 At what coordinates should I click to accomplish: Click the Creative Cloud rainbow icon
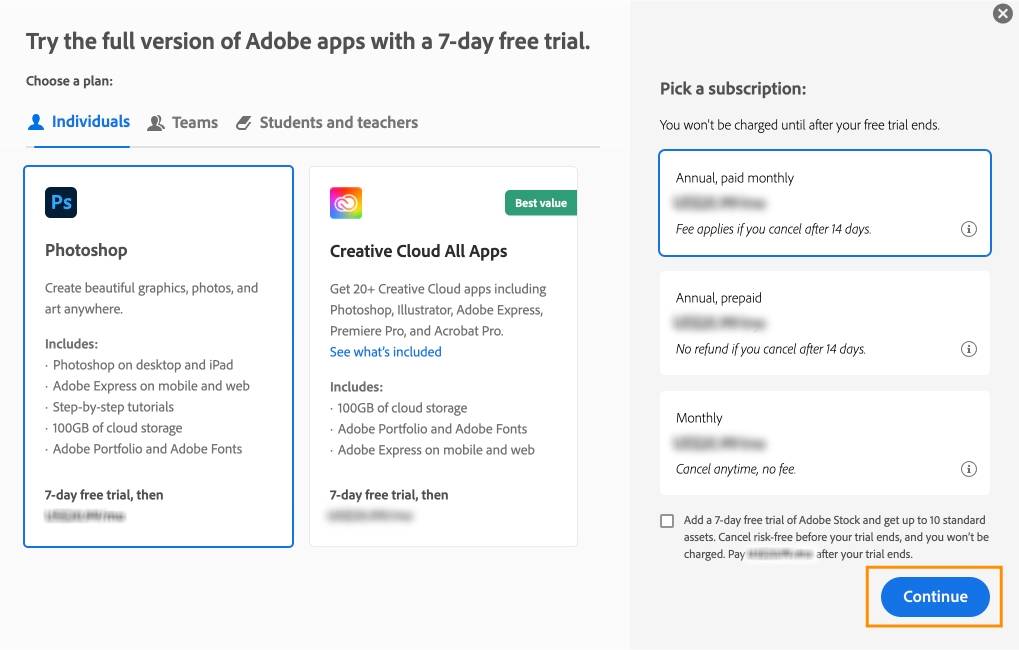point(346,203)
